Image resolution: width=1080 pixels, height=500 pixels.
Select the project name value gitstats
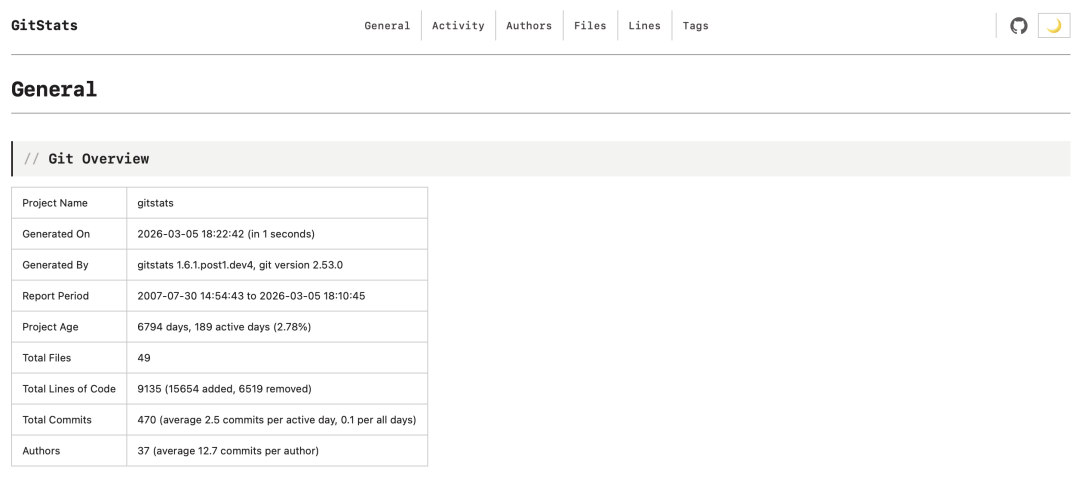pyautogui.click(x=155, y=203)
